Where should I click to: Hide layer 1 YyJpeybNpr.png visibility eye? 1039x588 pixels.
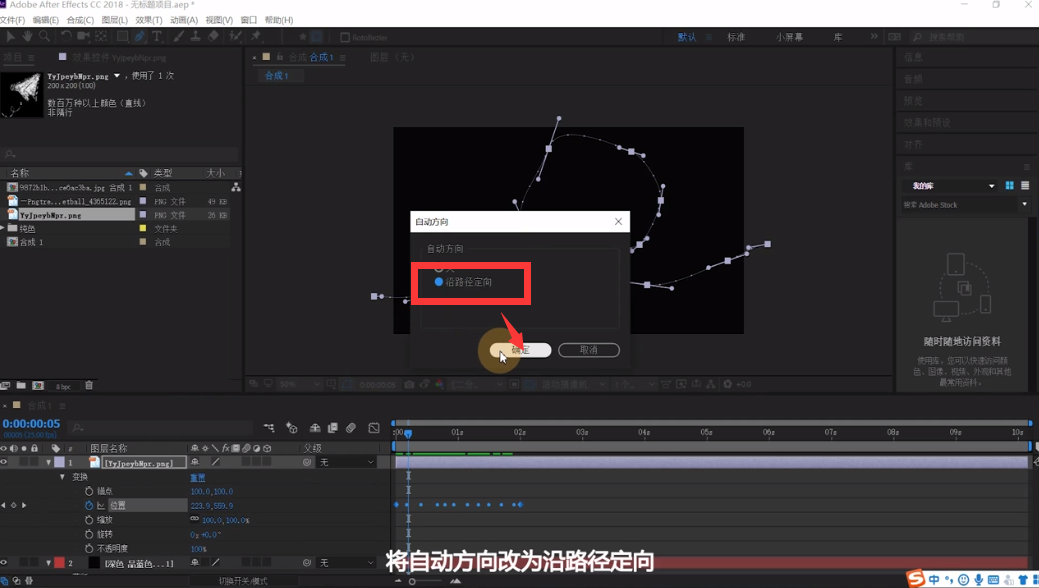(4, 462)
